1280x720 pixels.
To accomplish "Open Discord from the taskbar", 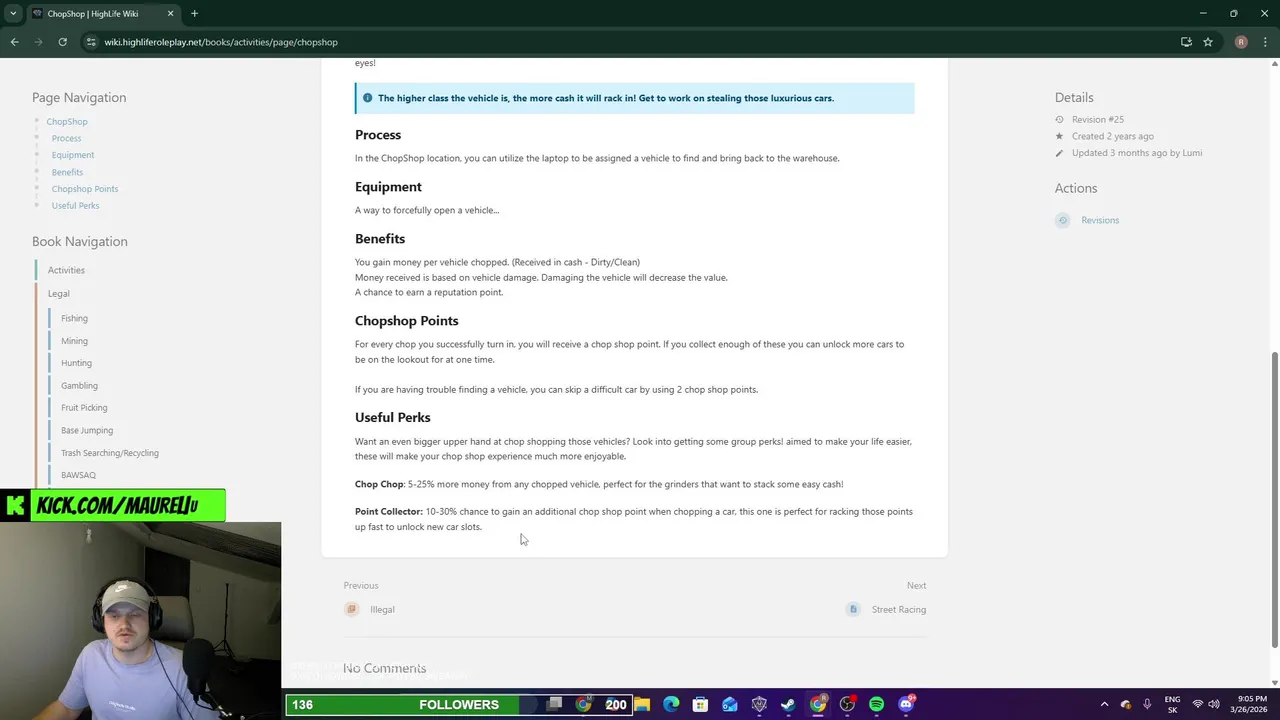I will [x=906, y=705].
